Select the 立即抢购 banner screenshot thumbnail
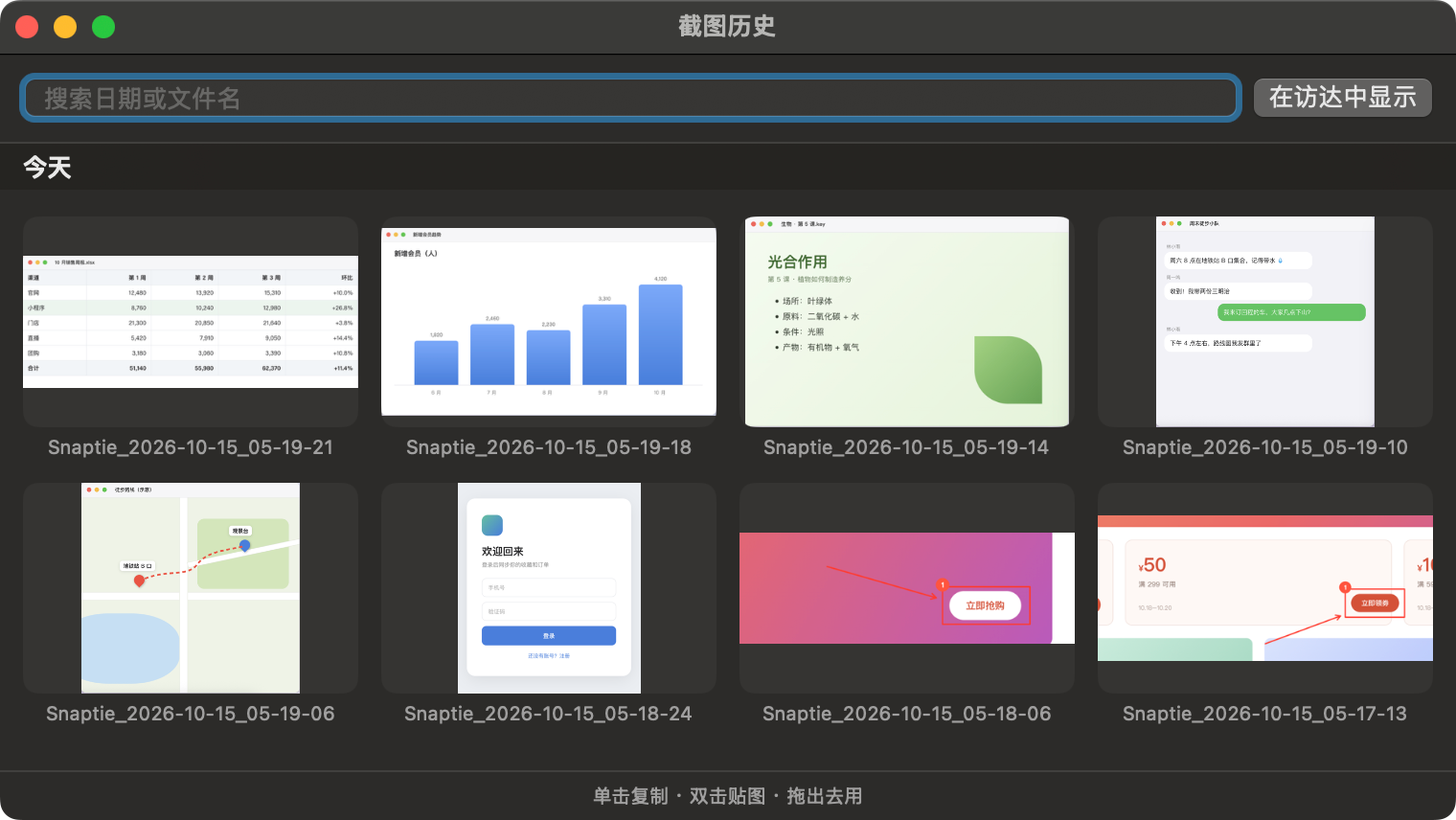This screenshot has height=820, width=1456. 907,588
